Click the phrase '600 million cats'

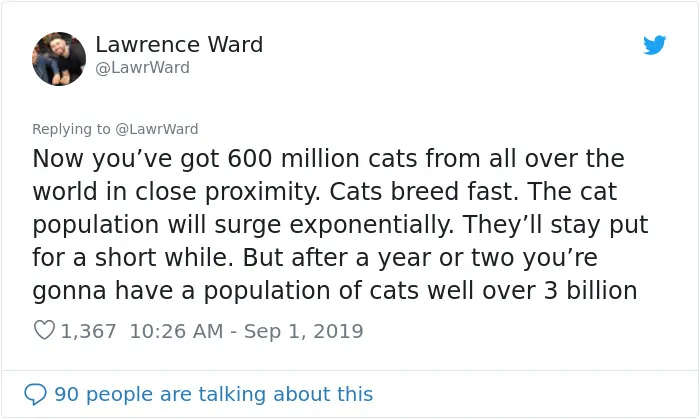pos(322,158)
